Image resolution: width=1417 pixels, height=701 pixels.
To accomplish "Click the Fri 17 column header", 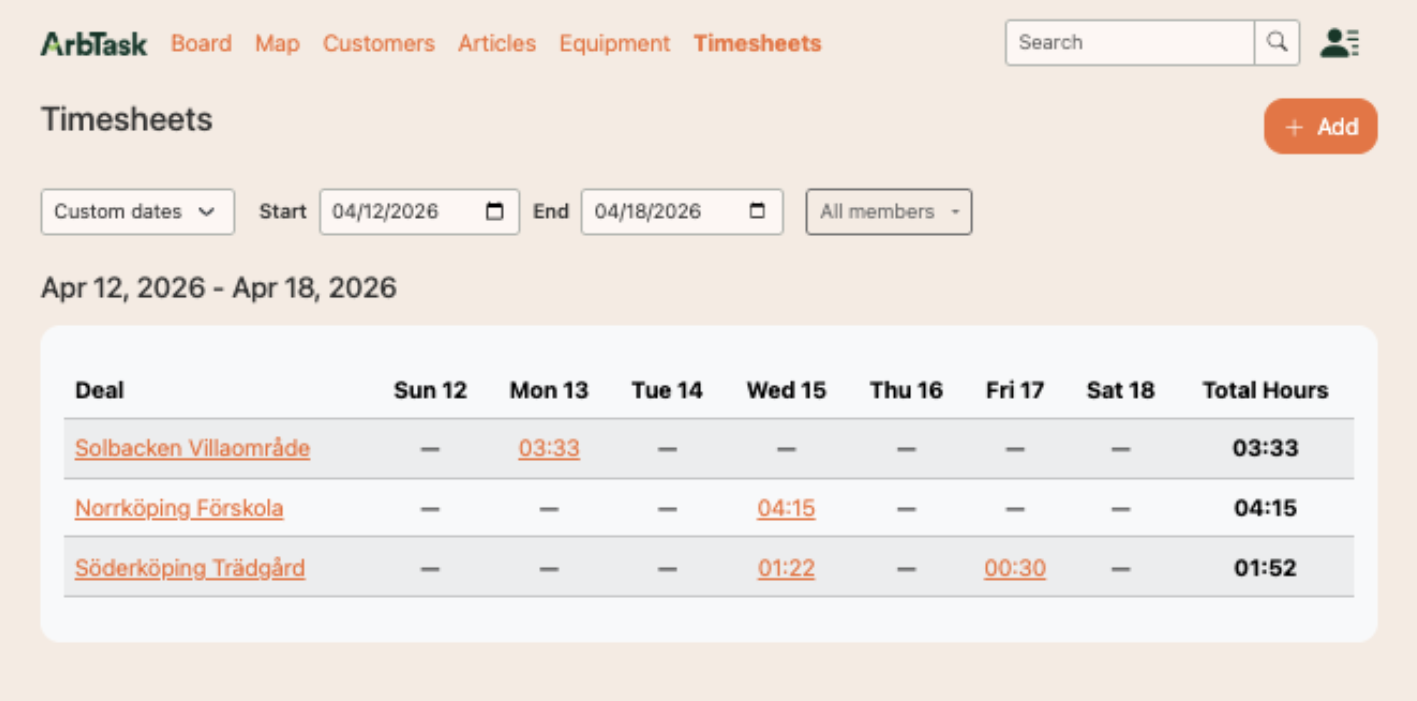I will [1015, 390].
